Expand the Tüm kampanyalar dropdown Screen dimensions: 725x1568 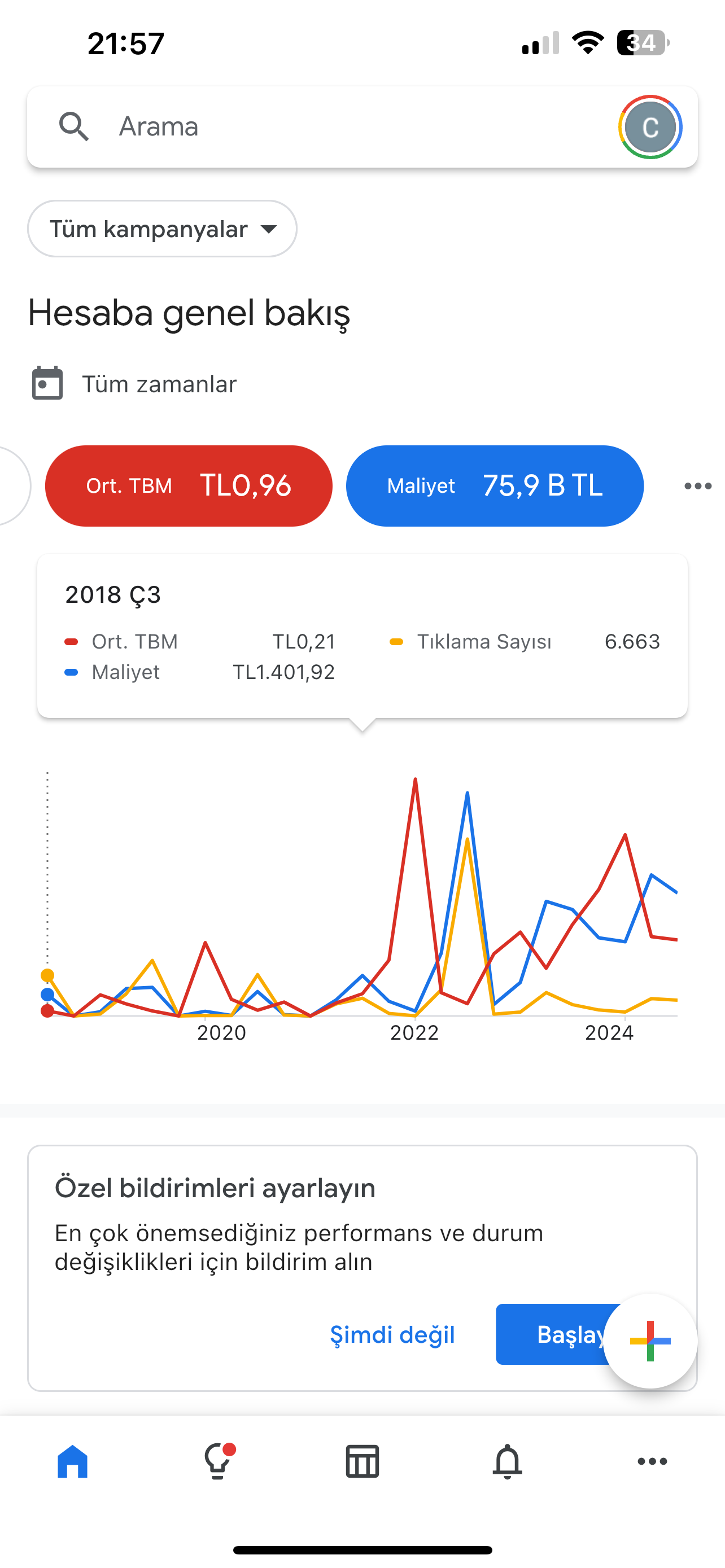pos(163,229)
